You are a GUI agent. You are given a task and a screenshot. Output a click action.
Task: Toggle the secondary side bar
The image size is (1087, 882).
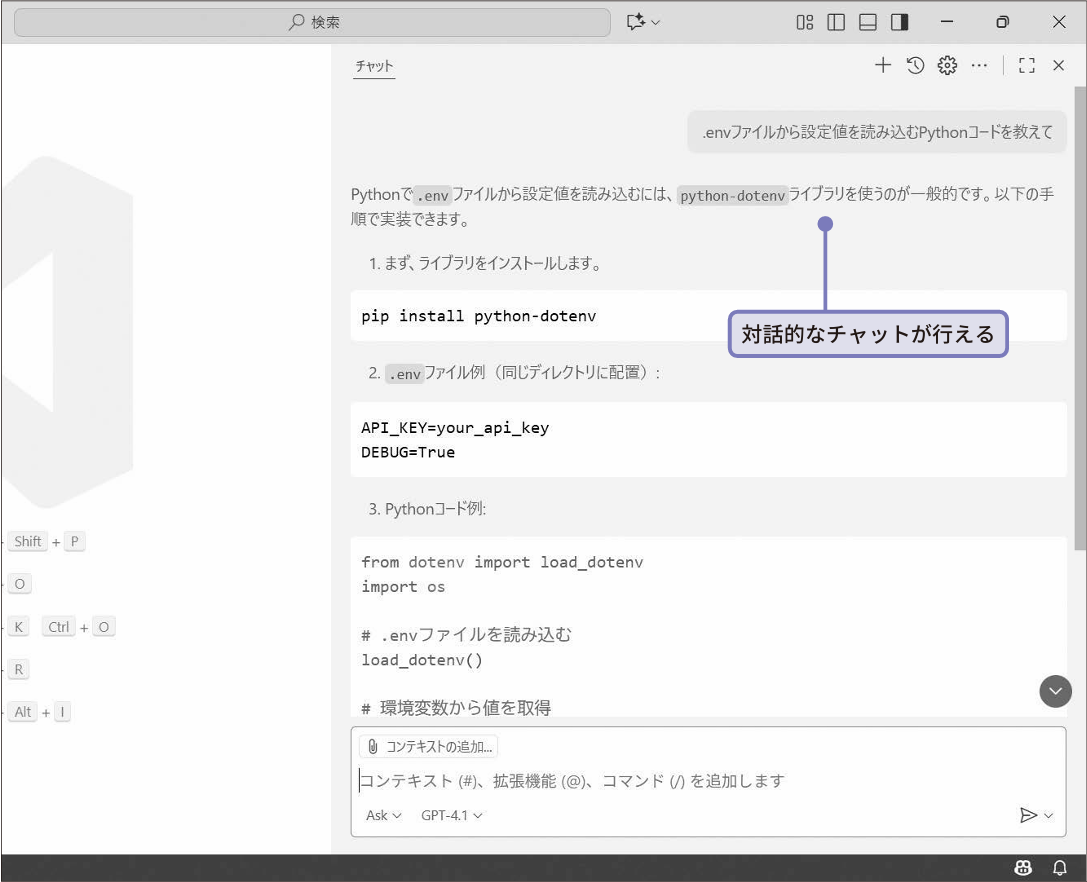pyautogui.click(x=900, y=22)
